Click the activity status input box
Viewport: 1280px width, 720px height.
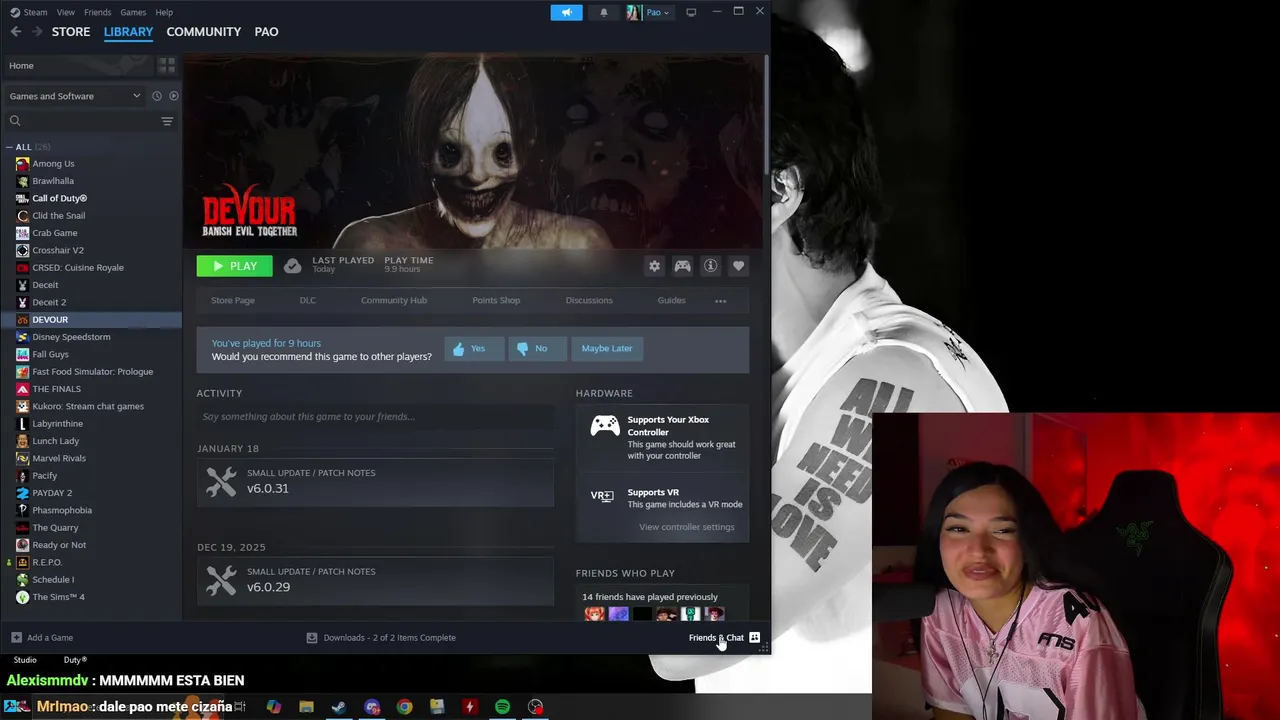click(375, 417)
